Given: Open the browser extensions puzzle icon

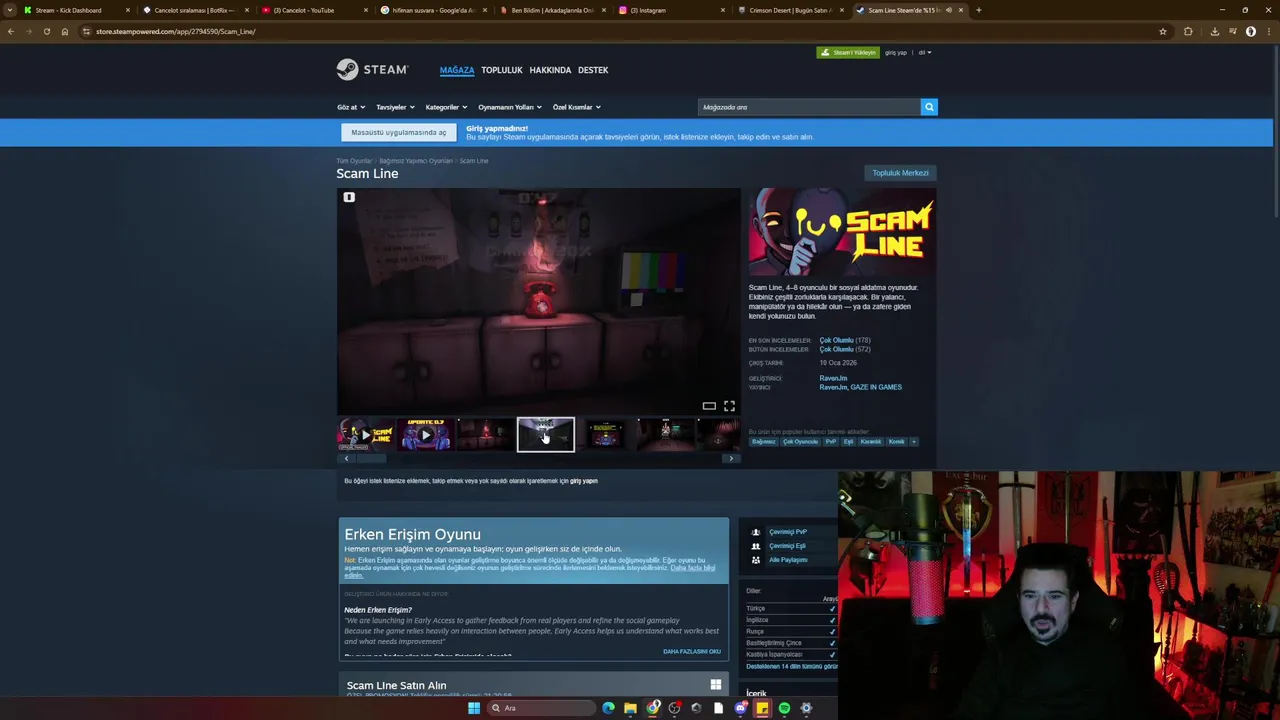Looking at the screenshot, I should [x=1188, y=31].
